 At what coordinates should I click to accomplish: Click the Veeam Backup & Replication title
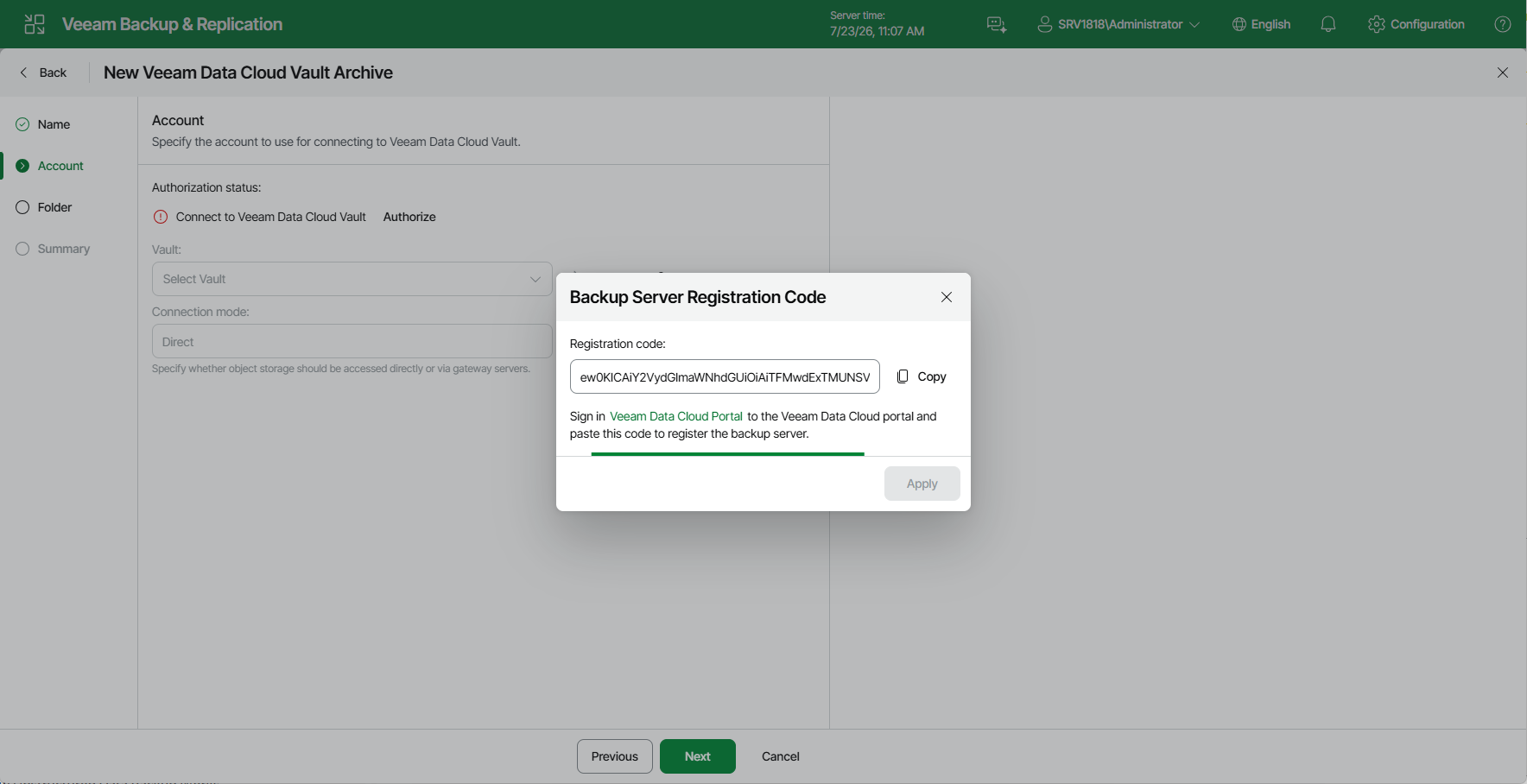point(172,24)
